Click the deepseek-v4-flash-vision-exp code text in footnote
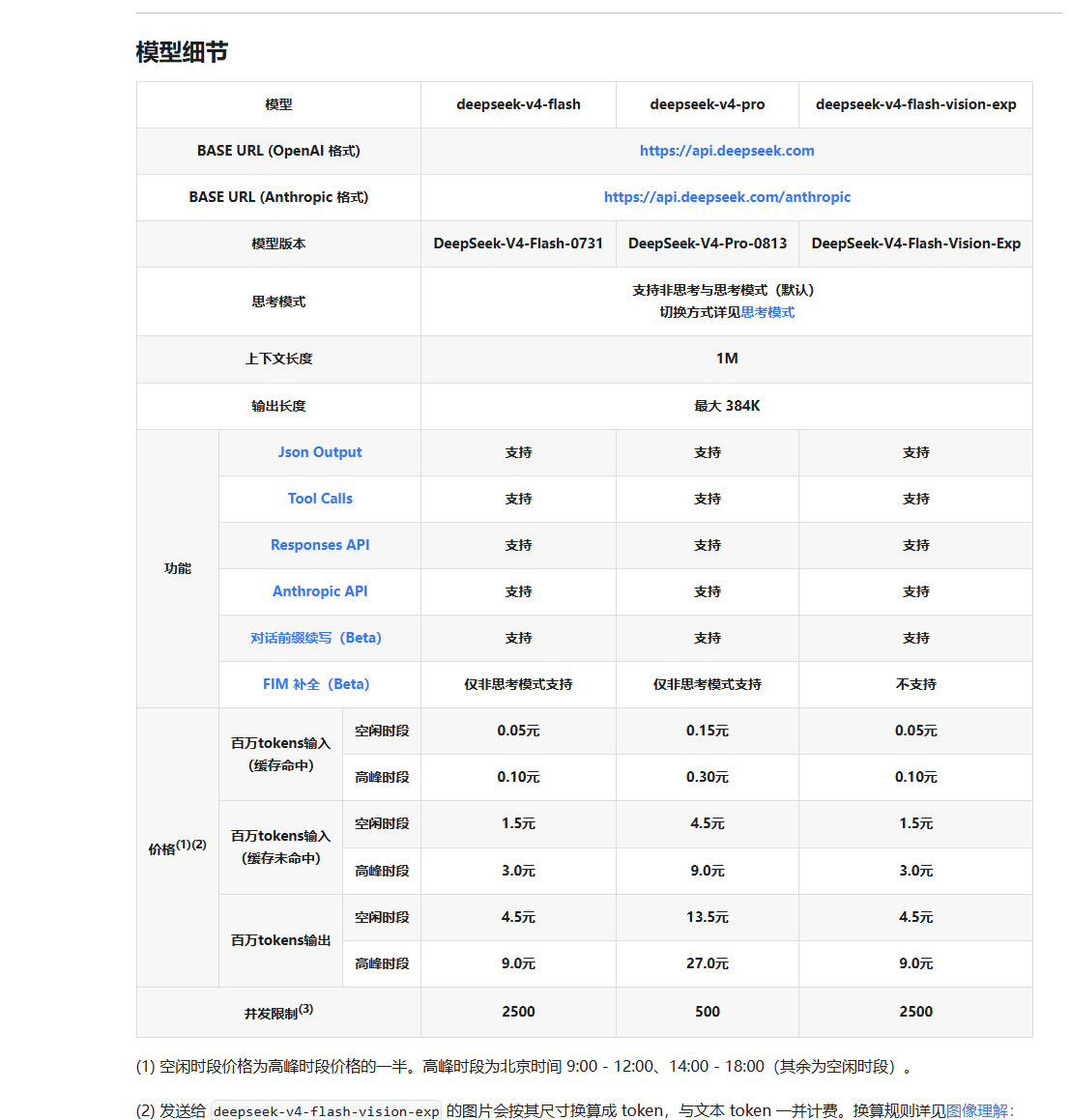The width and height of the screenshot is (1070, 1120). tap(327, 1111)
